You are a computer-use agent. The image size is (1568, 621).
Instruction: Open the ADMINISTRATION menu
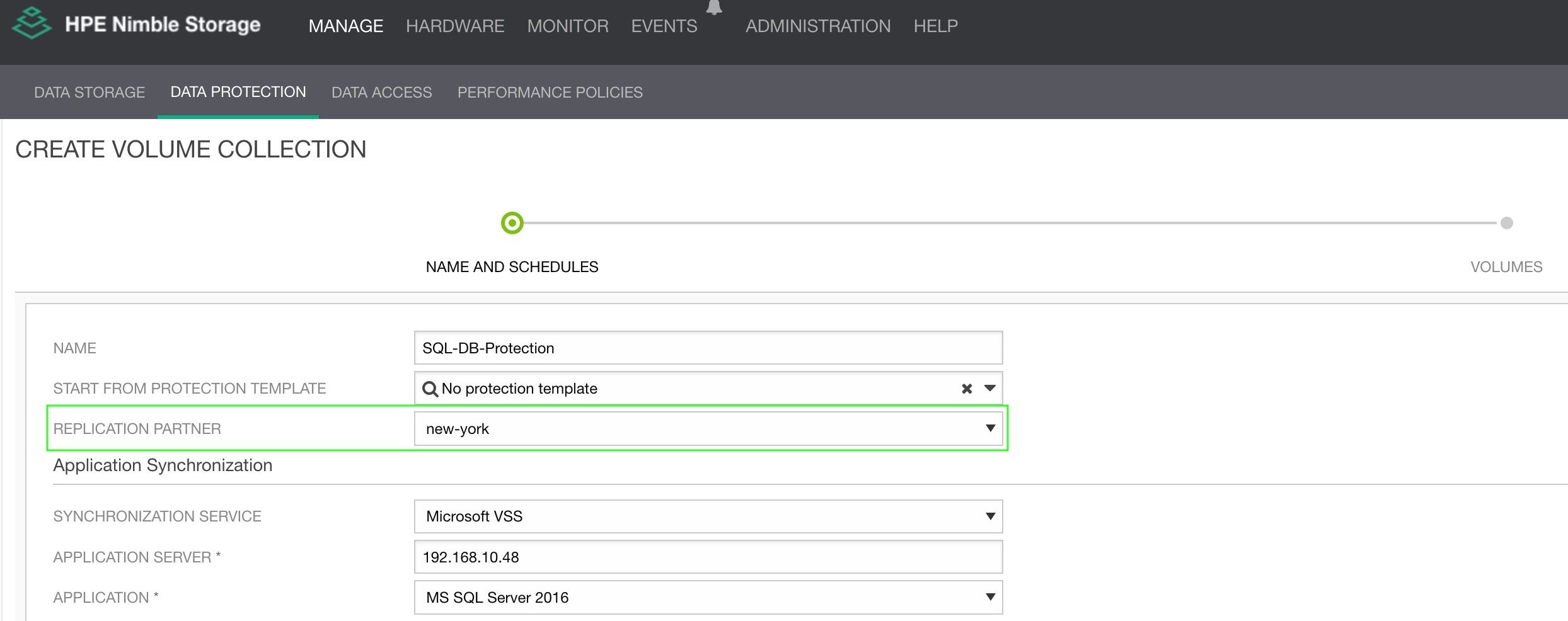pos(818,26)
